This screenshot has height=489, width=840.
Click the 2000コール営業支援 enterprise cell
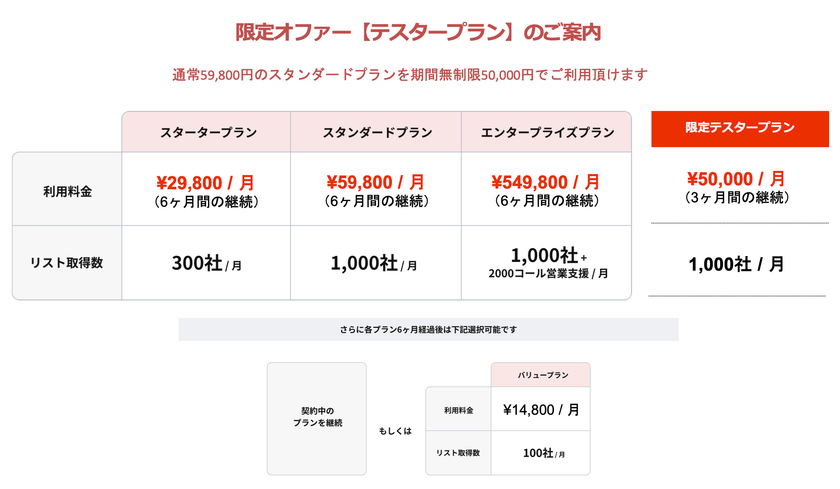[547, 274]
